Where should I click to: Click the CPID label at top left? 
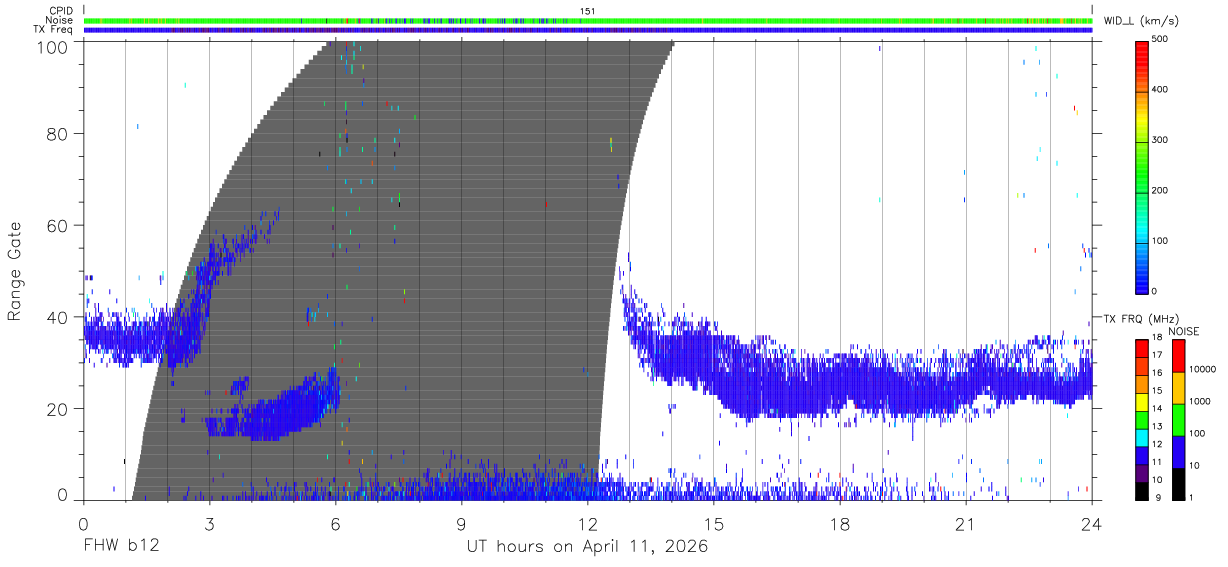(62, 11)
